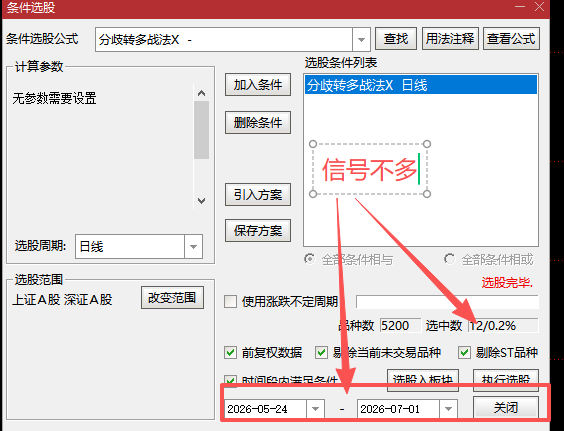The image size is (564, 431).
Task: Toggle 剔除当前未交易品种 checkbox
Action: 321,353
